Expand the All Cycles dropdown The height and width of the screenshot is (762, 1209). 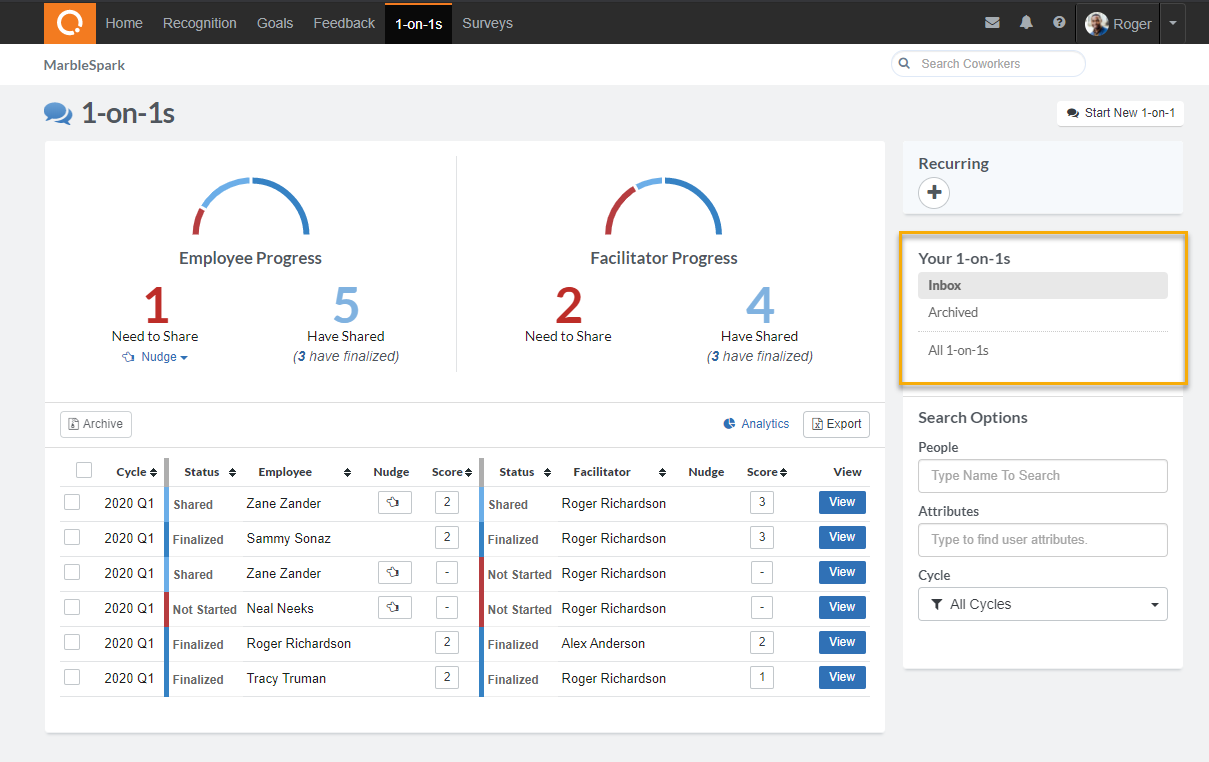(1042, 604)
